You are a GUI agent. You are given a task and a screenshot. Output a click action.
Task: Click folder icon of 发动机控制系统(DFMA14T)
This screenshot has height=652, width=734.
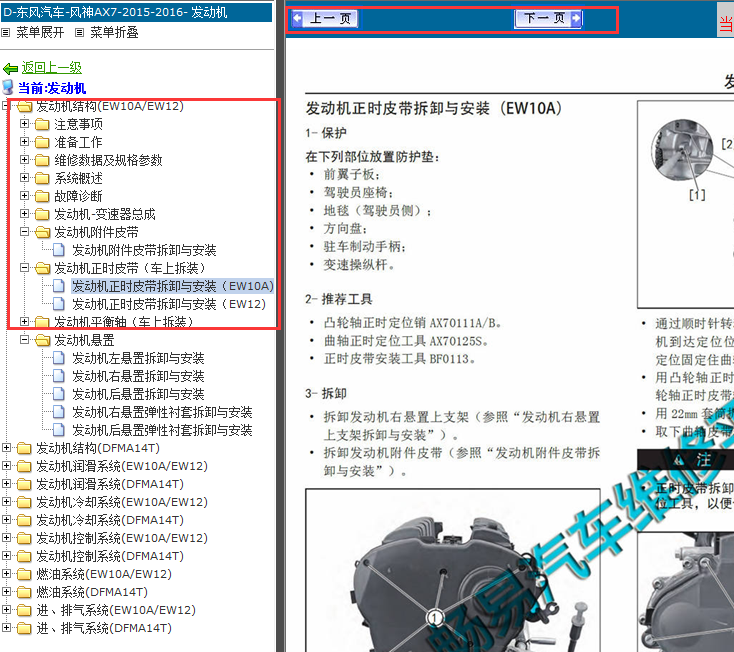tap(24, 556)
